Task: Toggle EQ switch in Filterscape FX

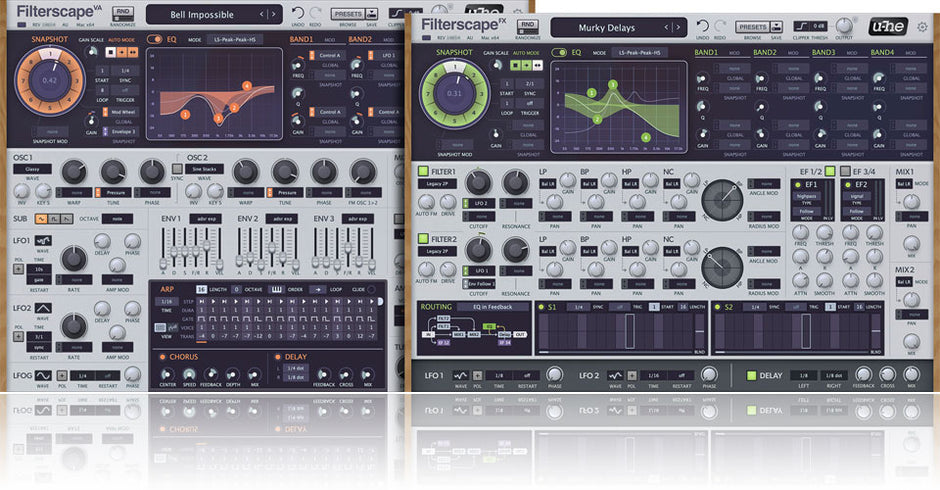Action: (x=559, y=52)
